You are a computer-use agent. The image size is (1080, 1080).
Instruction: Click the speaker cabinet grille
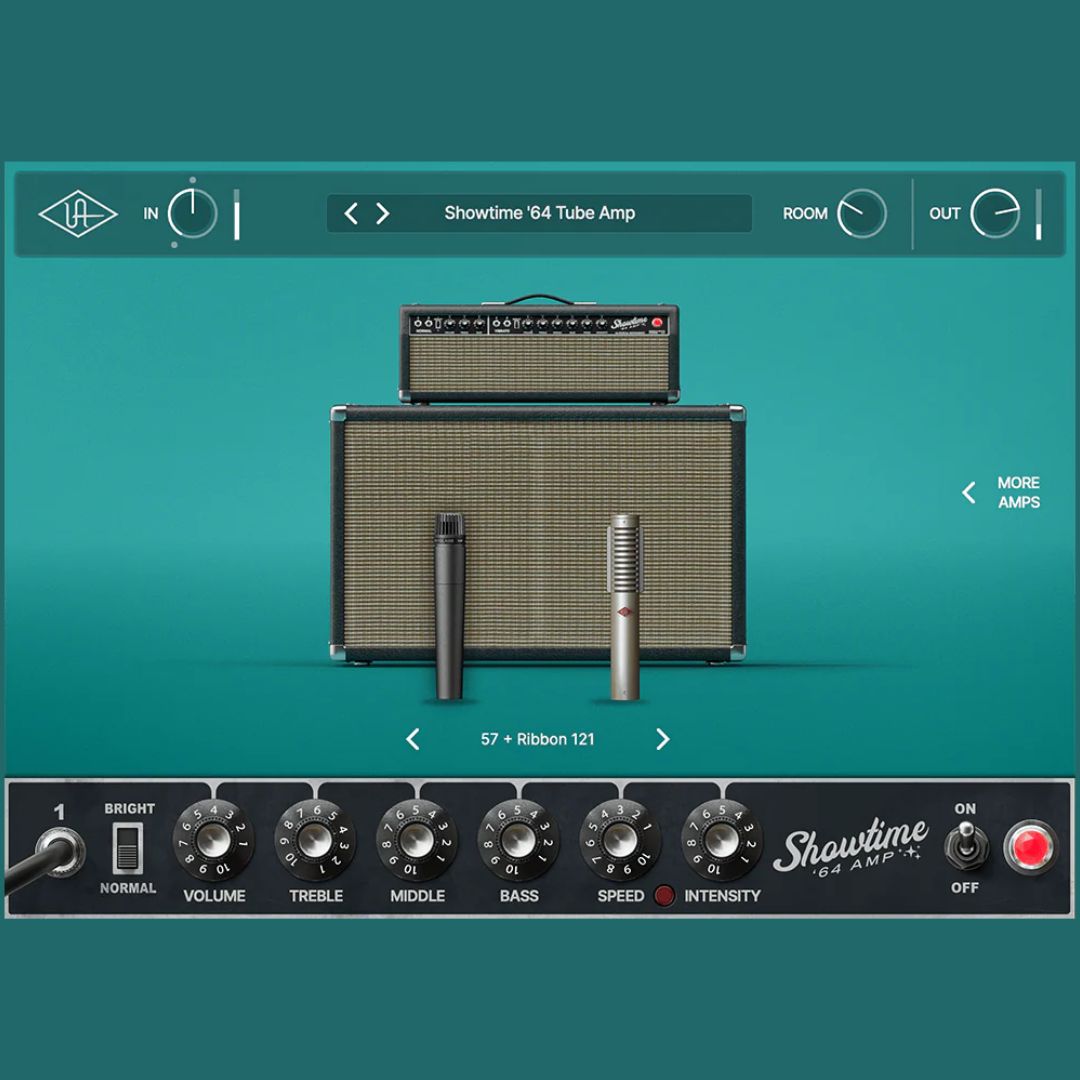click(537, 534)
